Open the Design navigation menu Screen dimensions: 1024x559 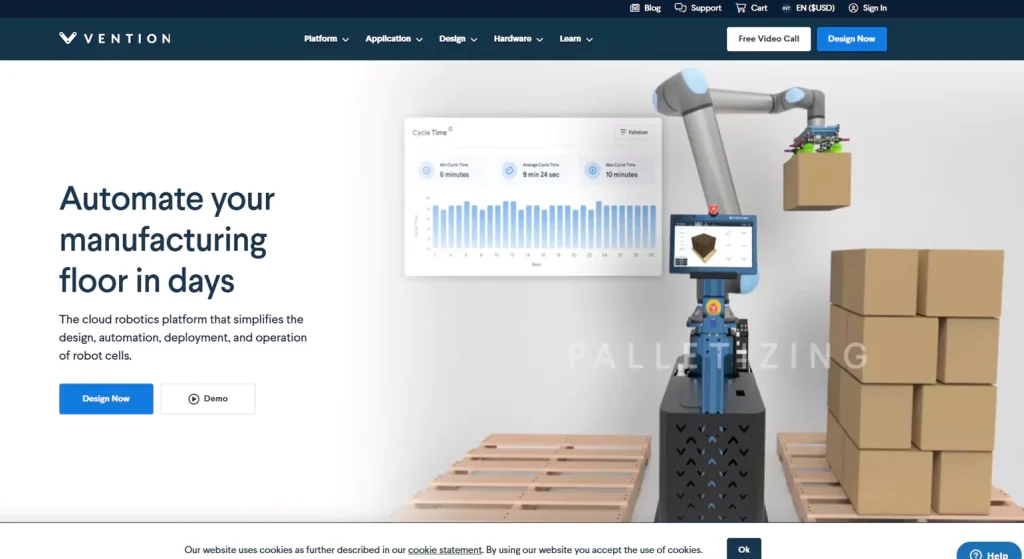(x=458, y=39)
